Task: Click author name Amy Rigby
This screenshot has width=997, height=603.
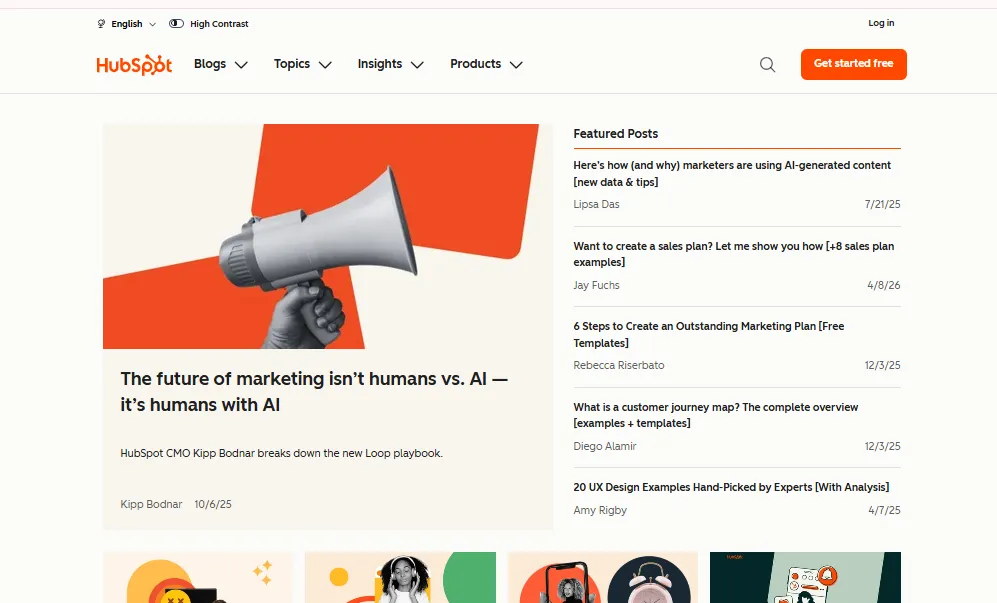Action: click(x=600, y=510)
